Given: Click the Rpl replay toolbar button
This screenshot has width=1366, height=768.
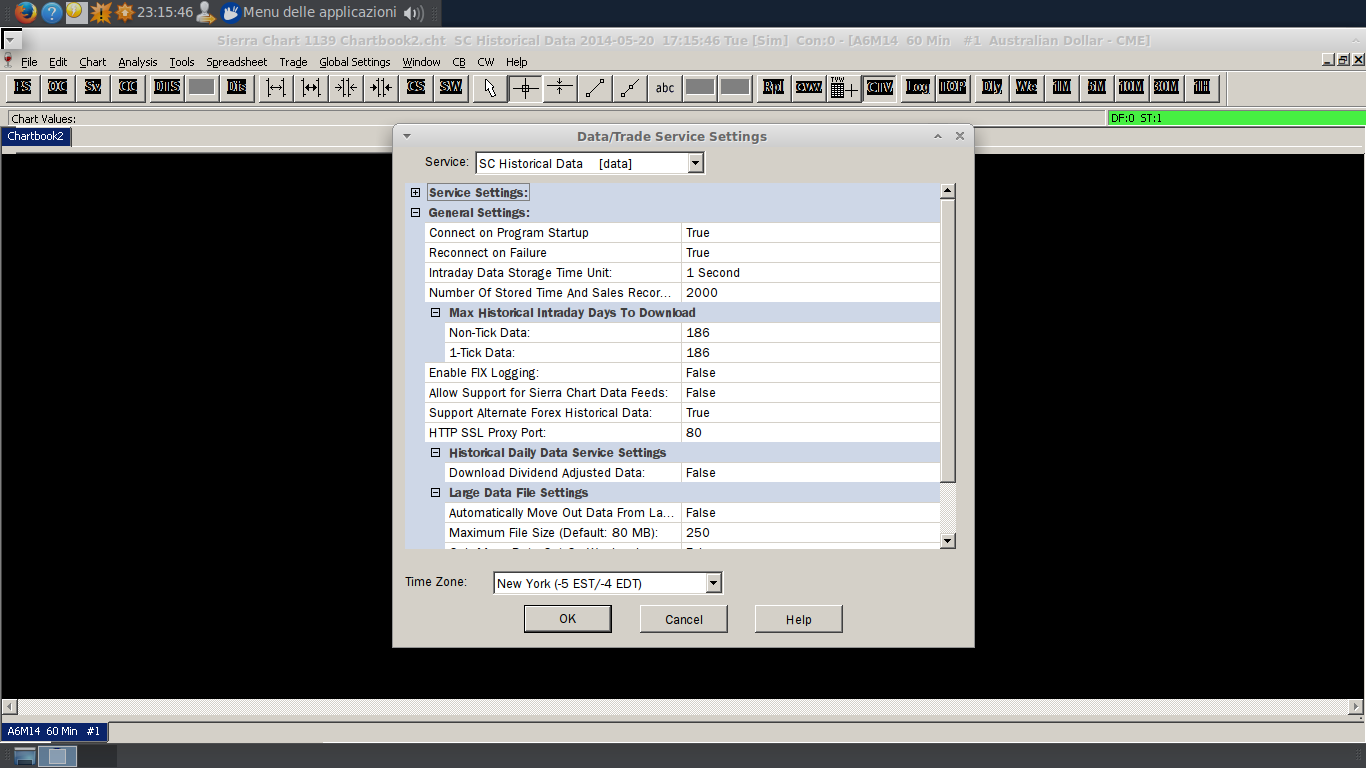Looking at the screenshot, I should click(773, 88).
